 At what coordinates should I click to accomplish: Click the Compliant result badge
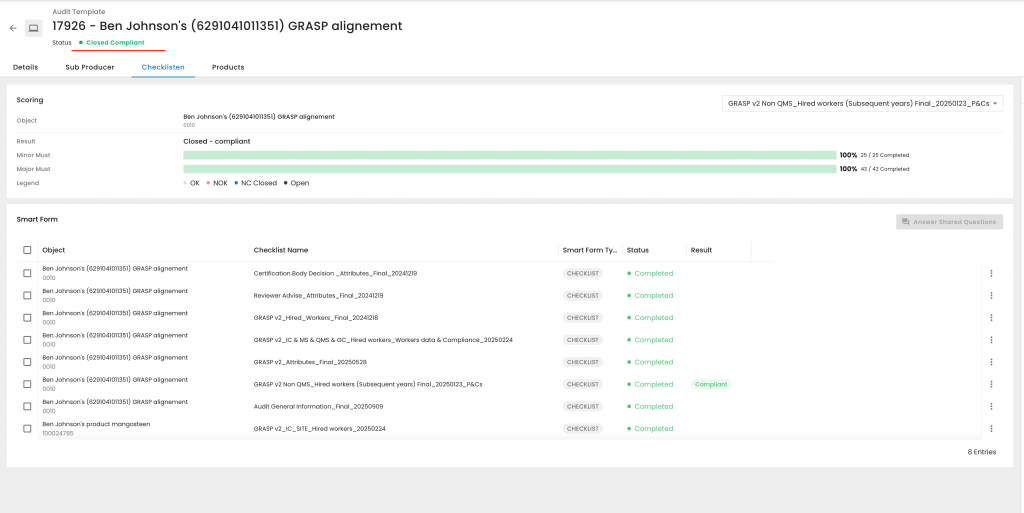(711, 384)
